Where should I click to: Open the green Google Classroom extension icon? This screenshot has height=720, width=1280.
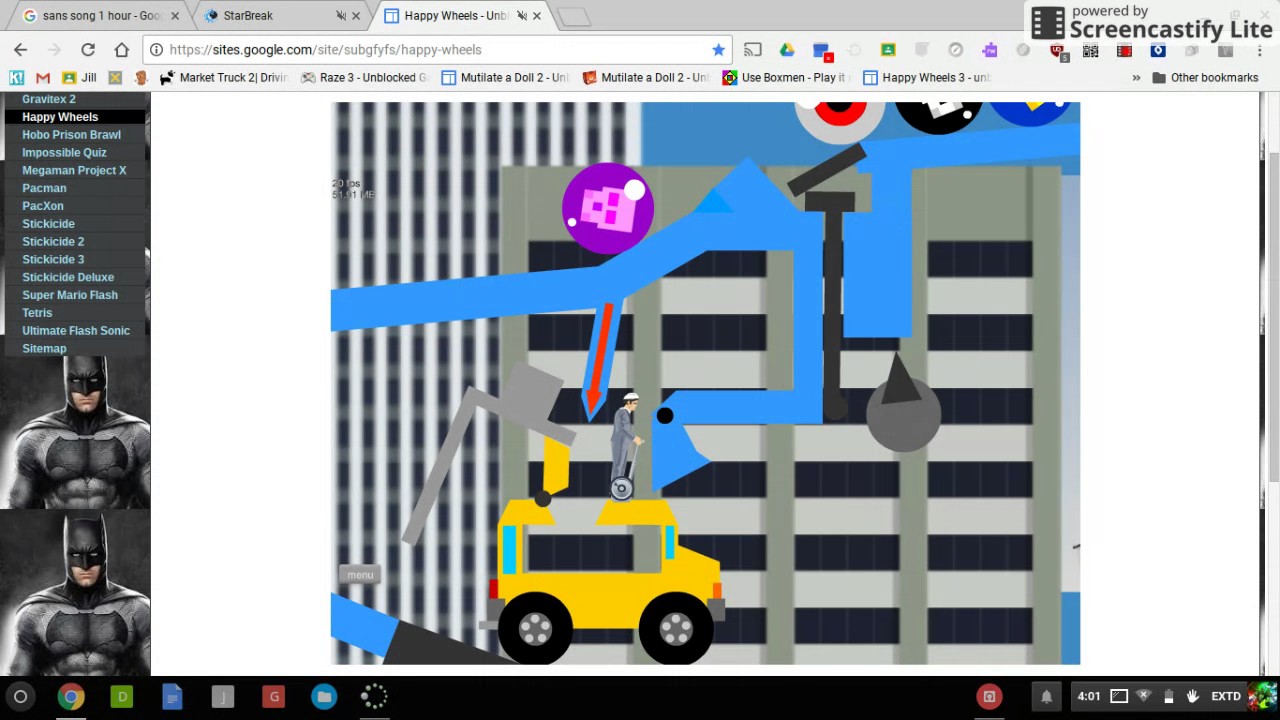pyautogui.click(x=888, y=49)
